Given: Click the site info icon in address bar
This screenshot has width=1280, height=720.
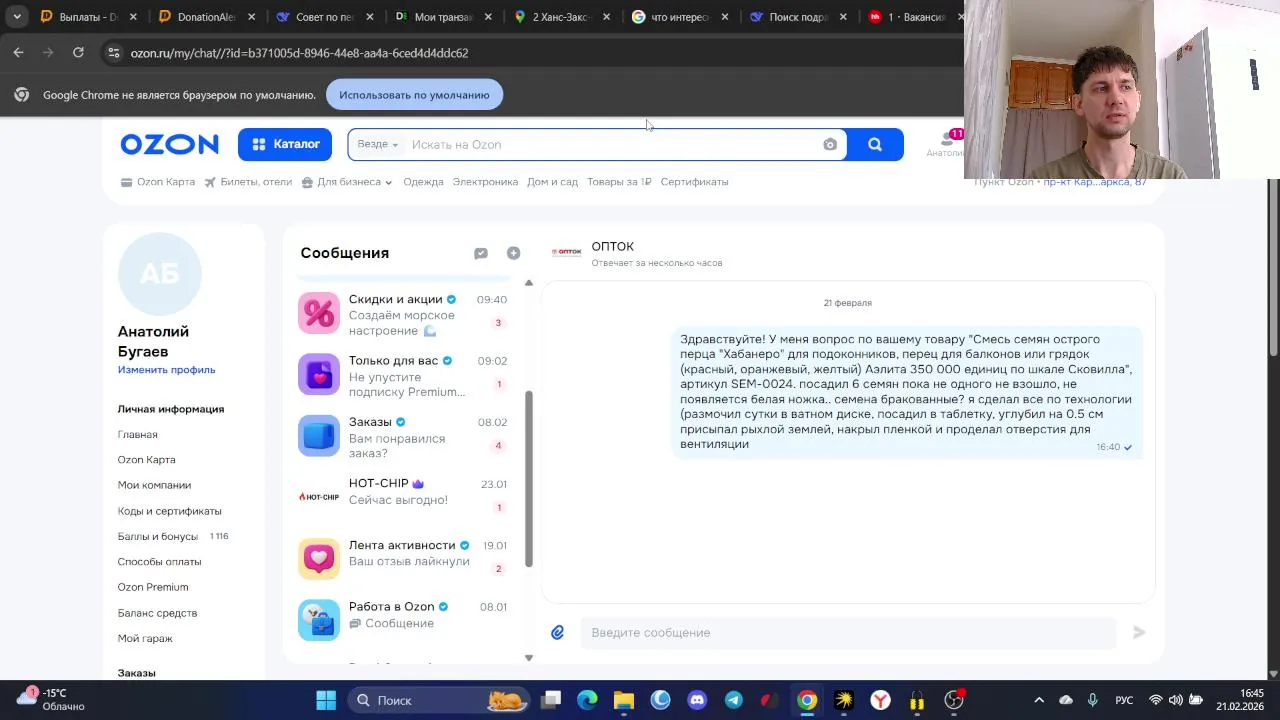Looking at the screenshot, I should coord(113,52).
